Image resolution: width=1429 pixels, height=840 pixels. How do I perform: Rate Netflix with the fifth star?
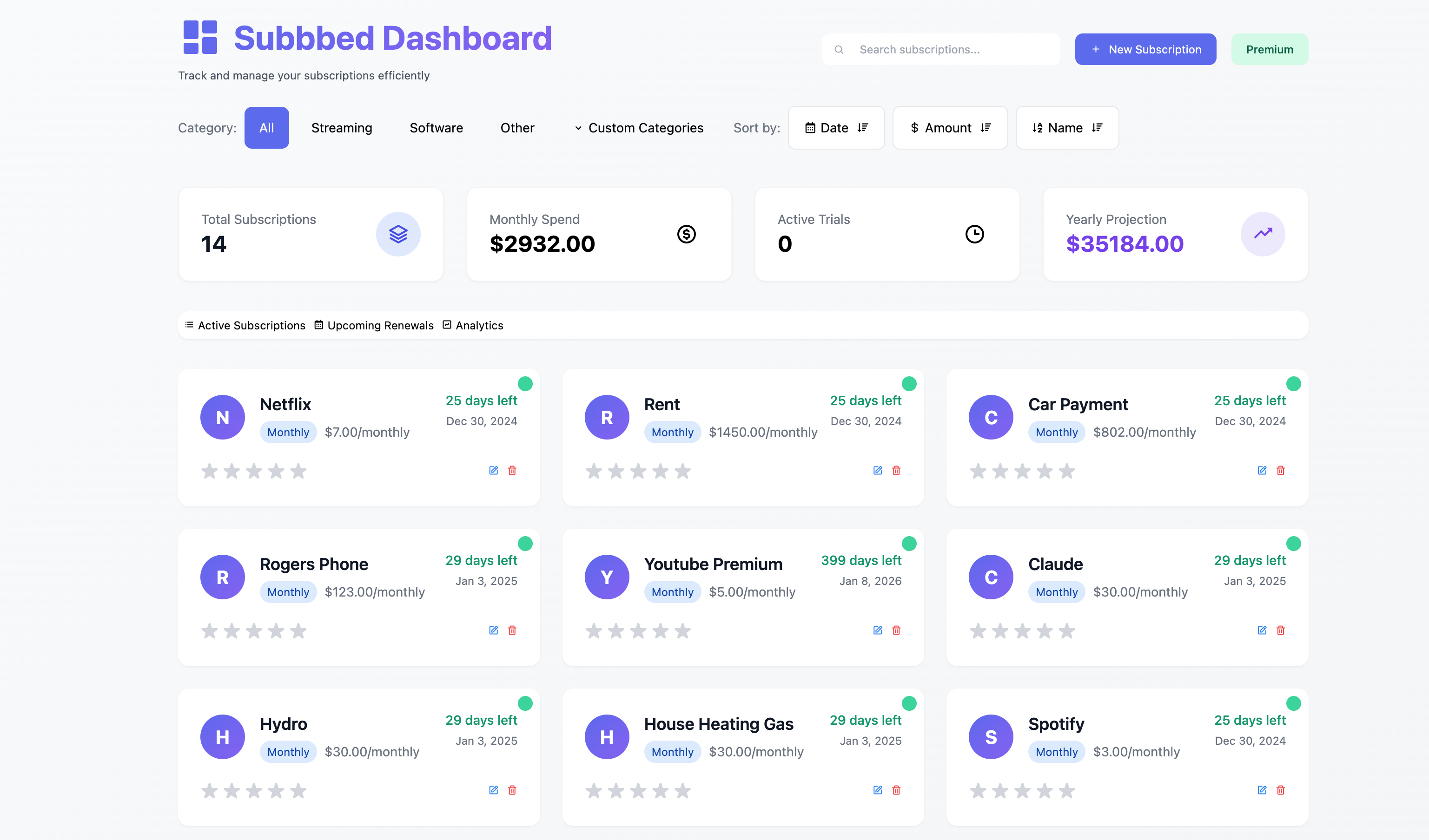(298, 471)
